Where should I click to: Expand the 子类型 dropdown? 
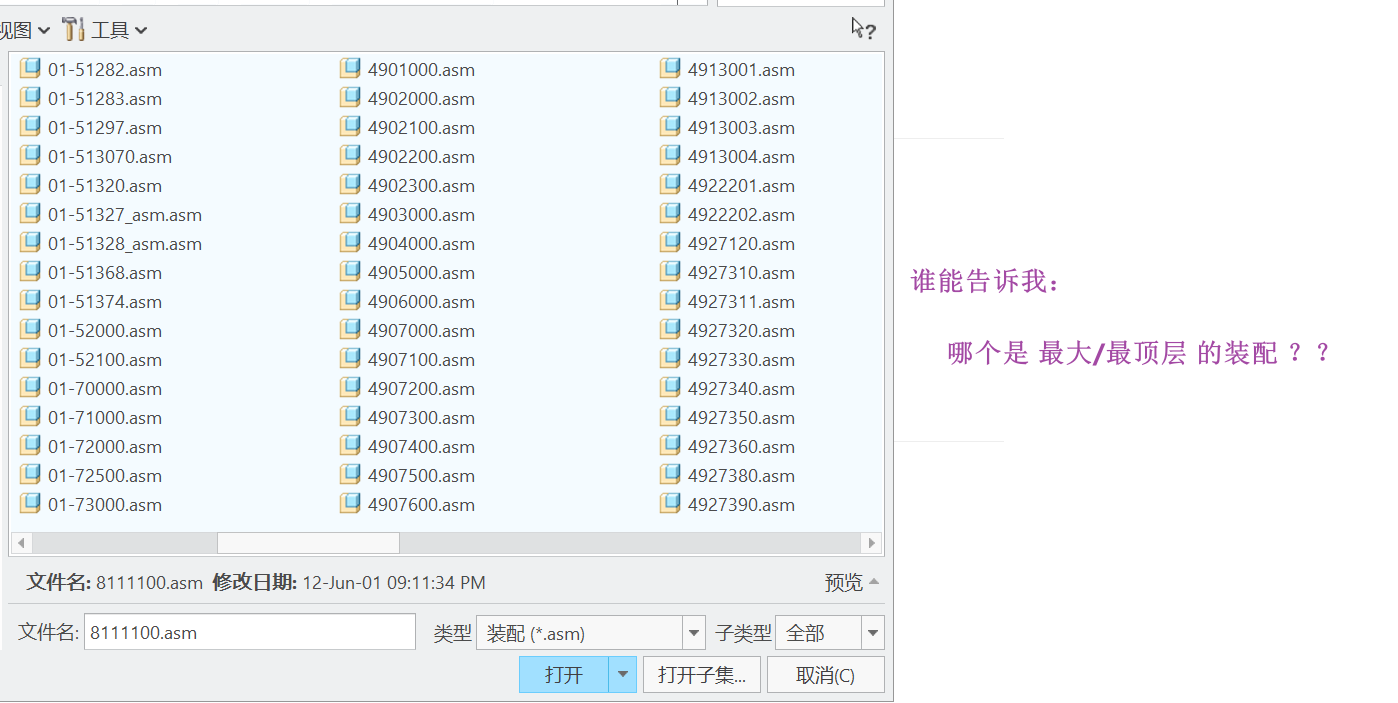873,633
